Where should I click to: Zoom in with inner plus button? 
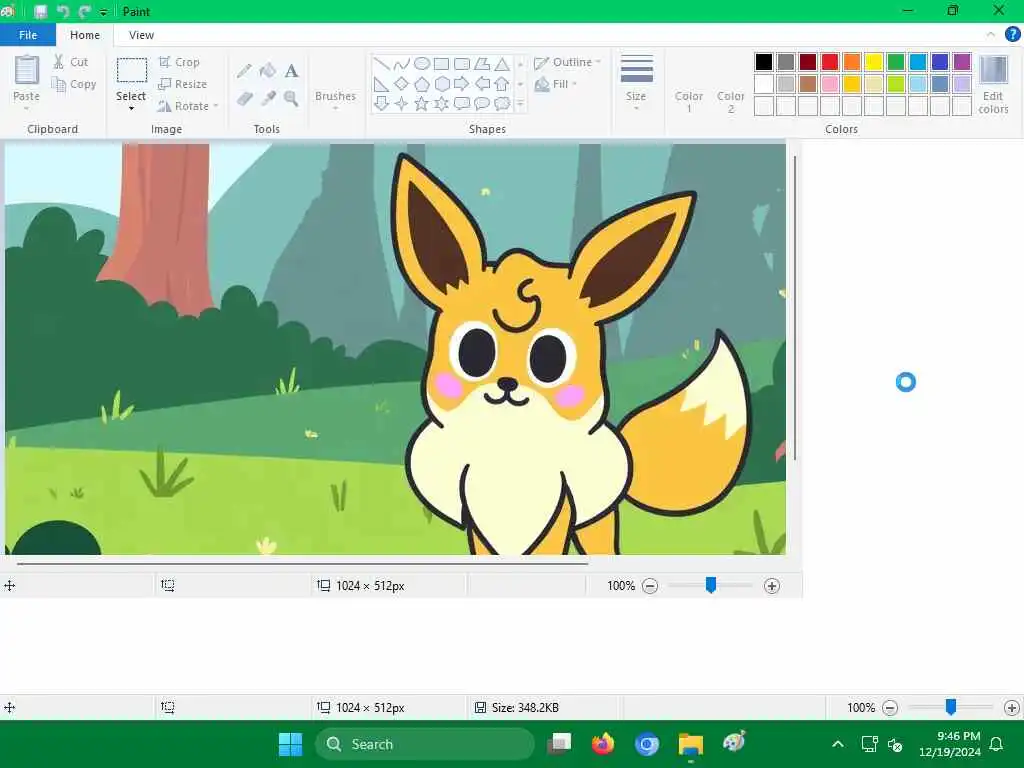pyautogui.click(x=772, y=586)
